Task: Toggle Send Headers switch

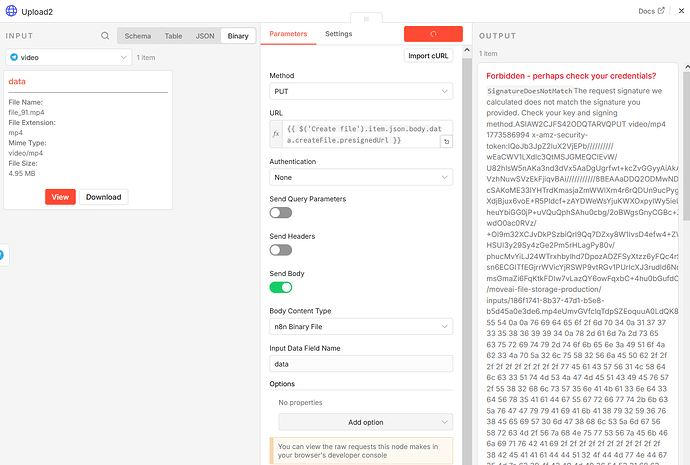Action: coord(281,250)
